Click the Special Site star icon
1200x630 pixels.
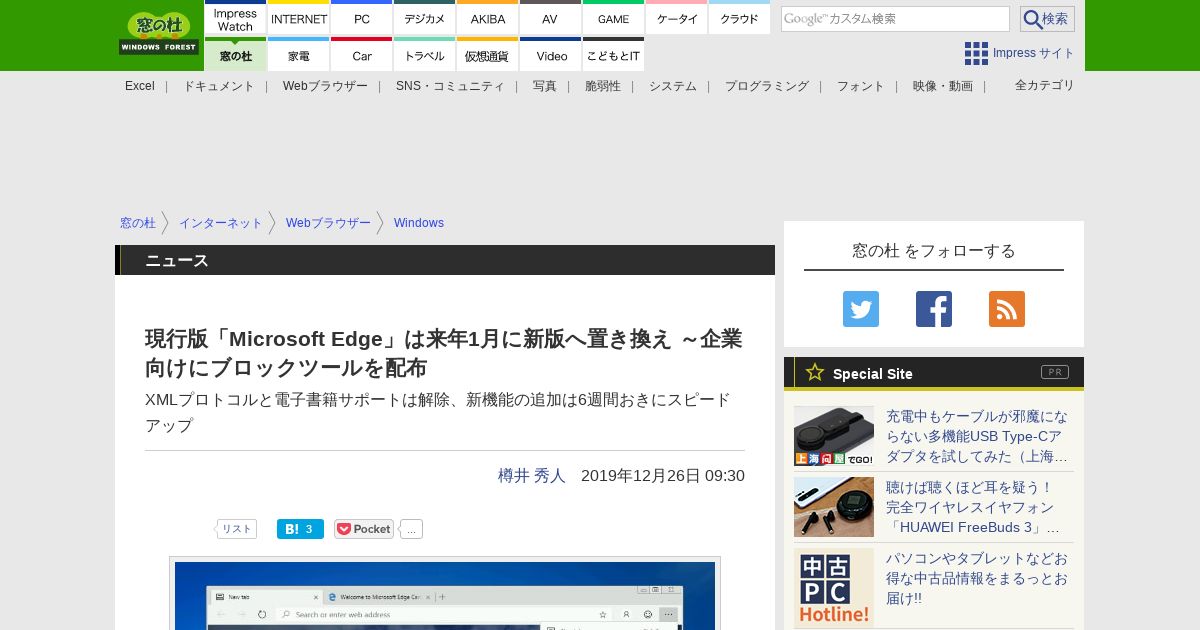815,372
